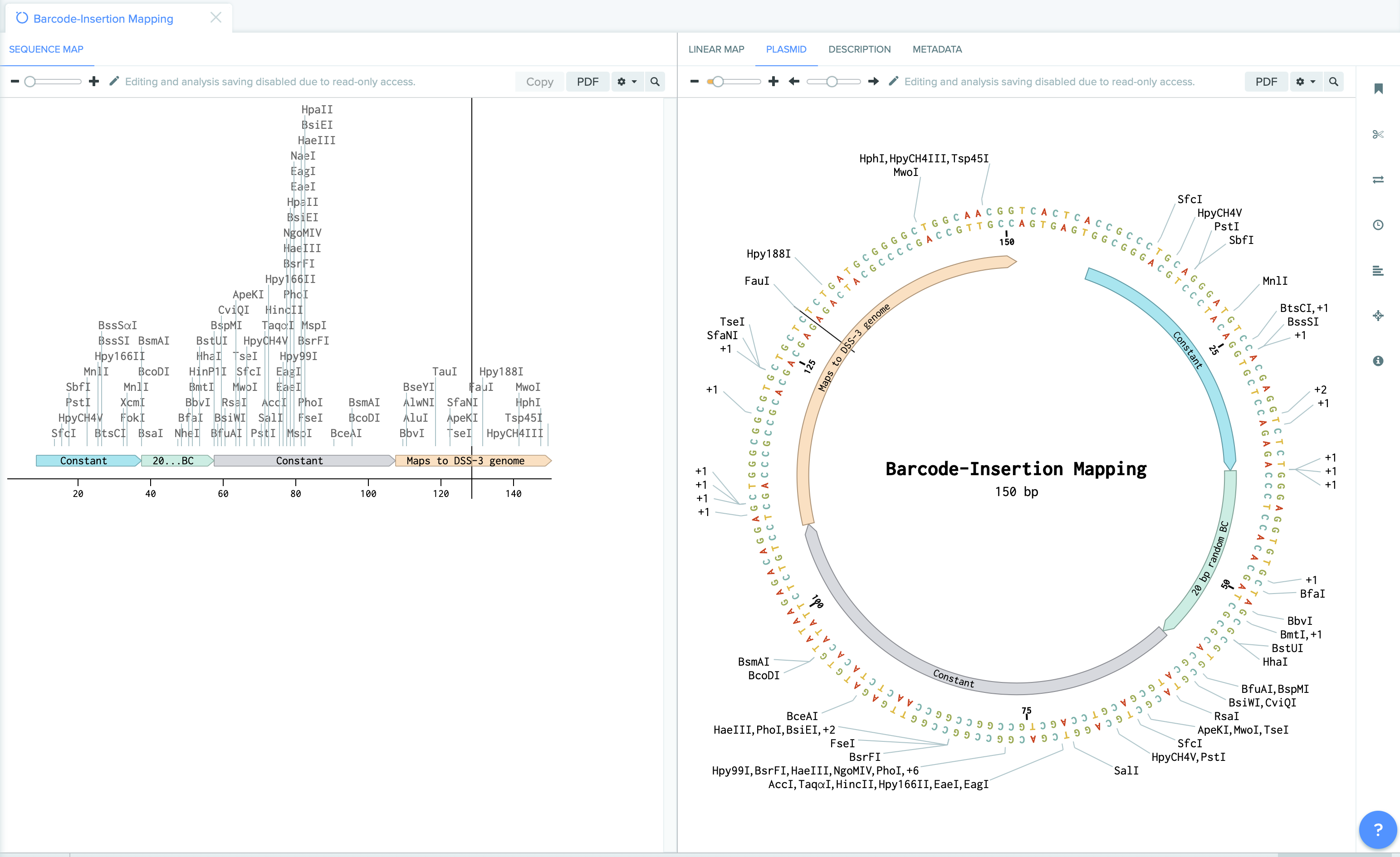The image size is (1400, 857).
Task: Open the alignments lines icon
Action: (x=1378, y=270)
